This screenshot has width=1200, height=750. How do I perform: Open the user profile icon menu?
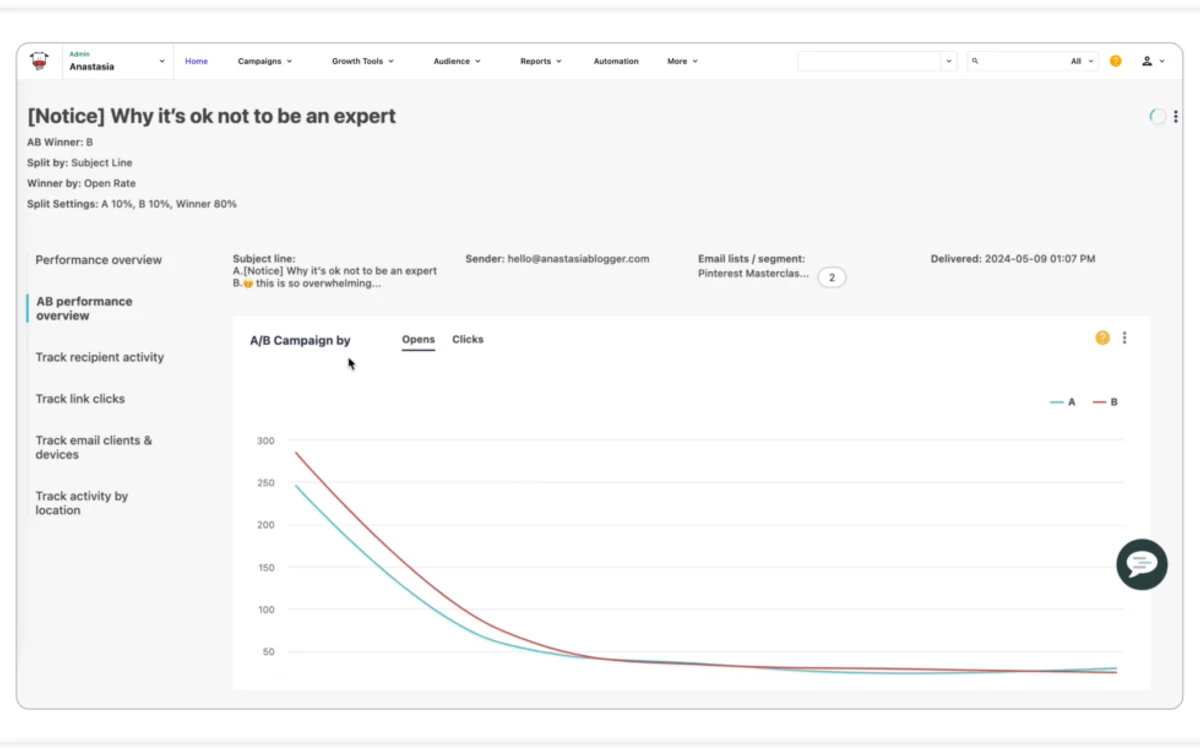pyautogui.click(x=1153, y=61)
